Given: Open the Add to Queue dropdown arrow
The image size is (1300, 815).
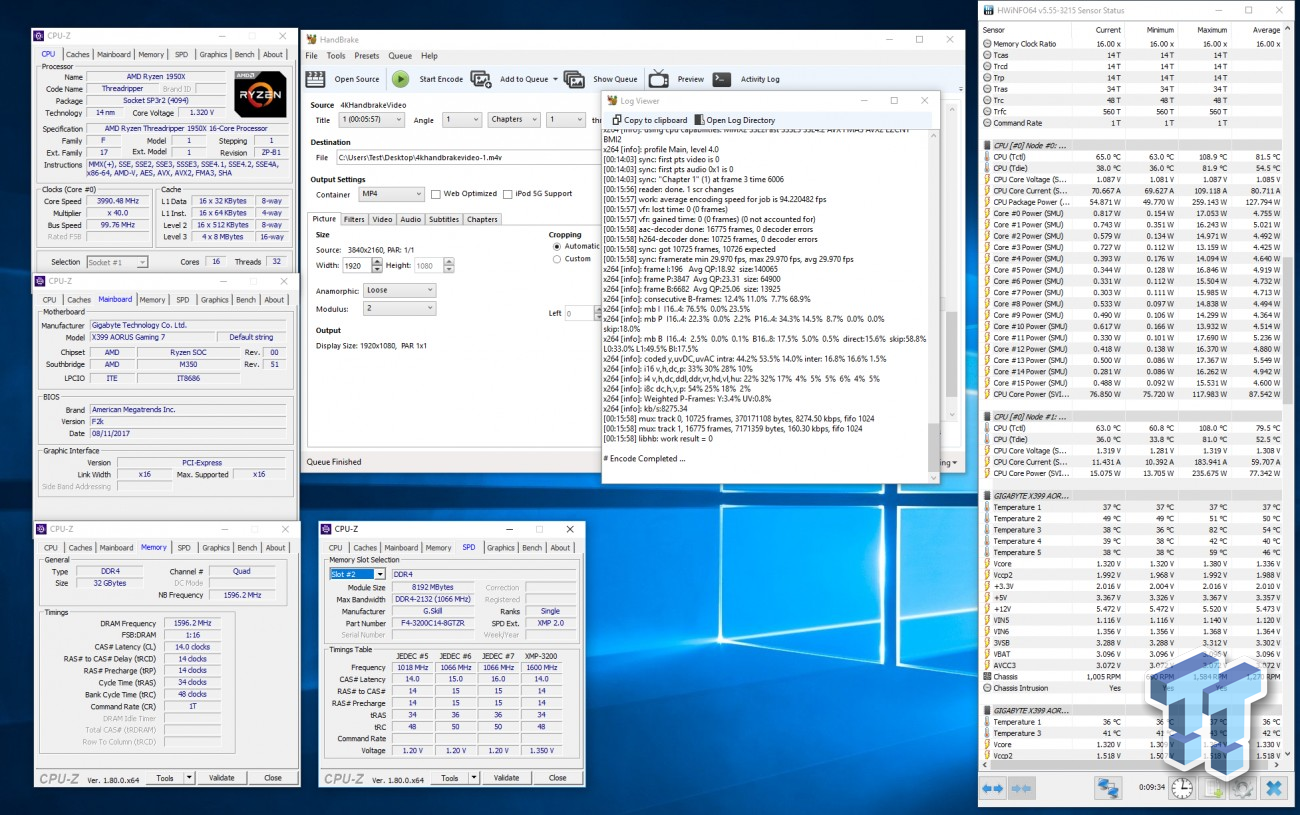Looking at the screenshot, I should pyautogui.click(x=555, y=80).
